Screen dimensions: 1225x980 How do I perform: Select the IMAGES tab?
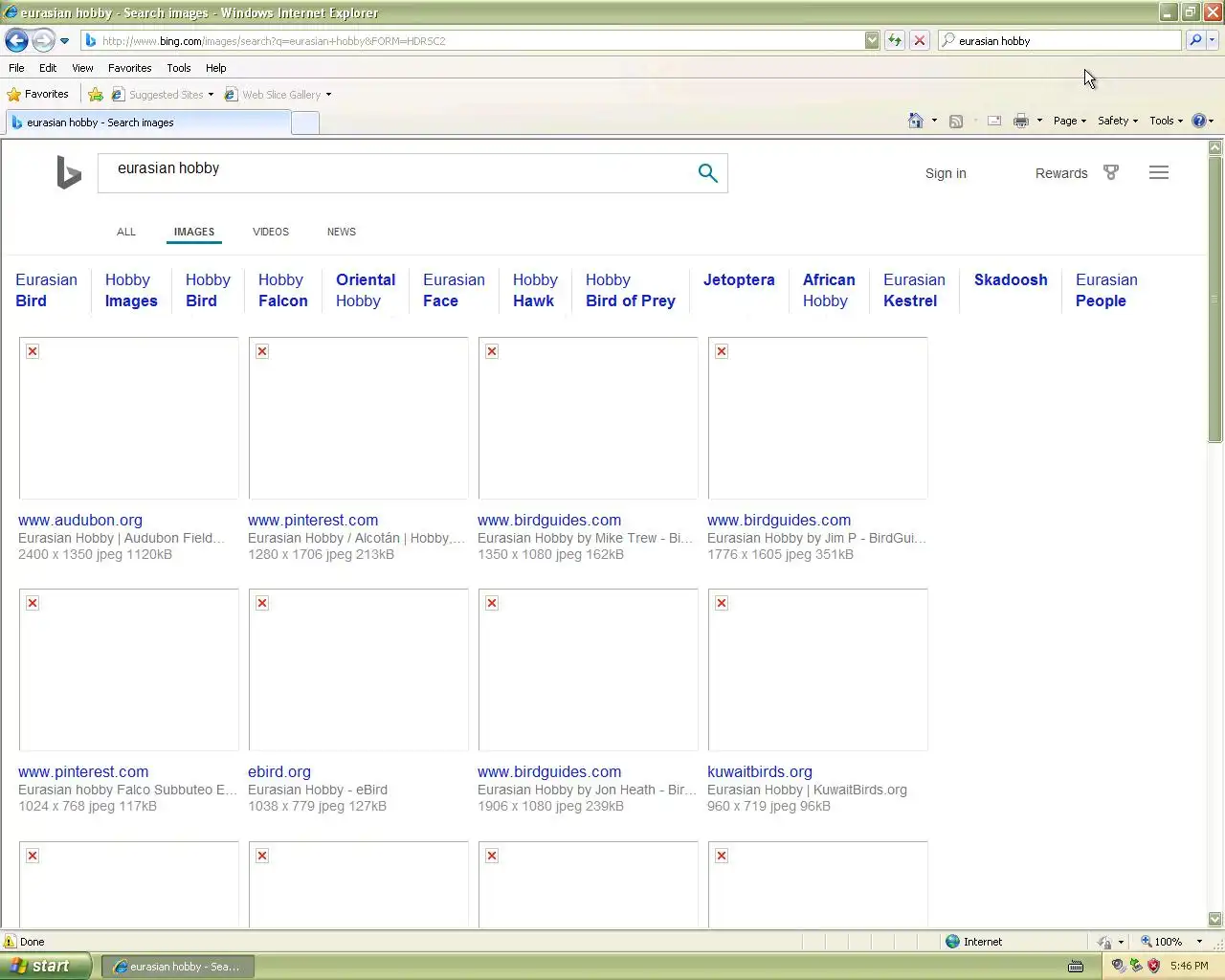pyautogui.click(x=194, y=232)
